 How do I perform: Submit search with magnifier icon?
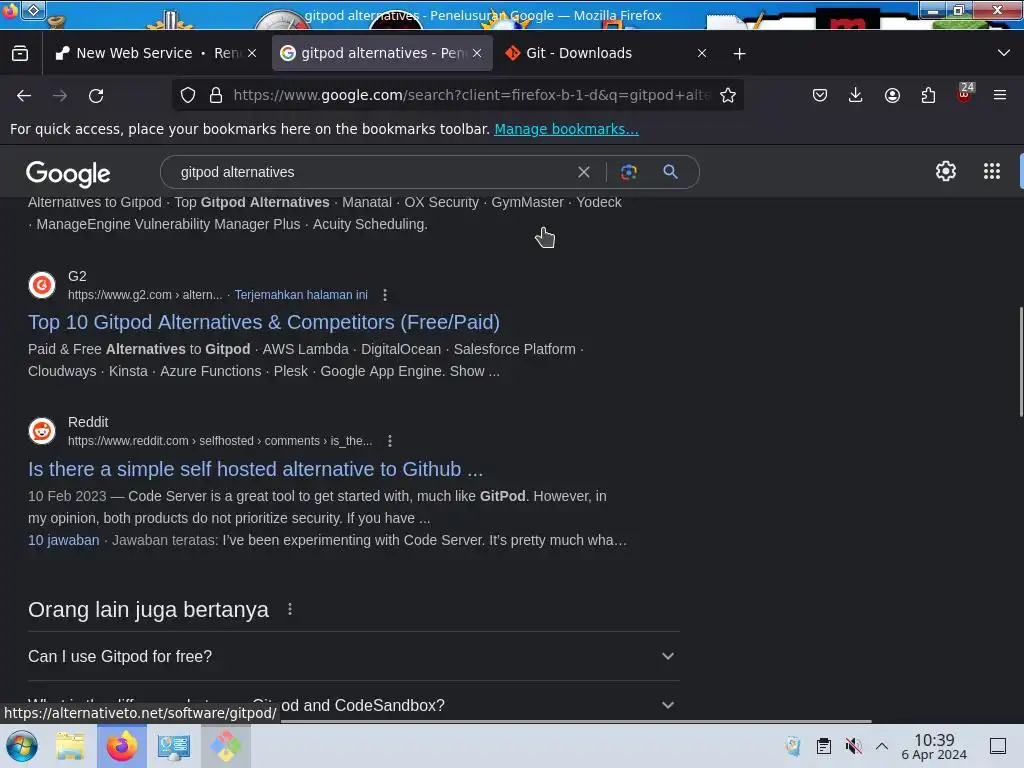[x=670, y=172]
